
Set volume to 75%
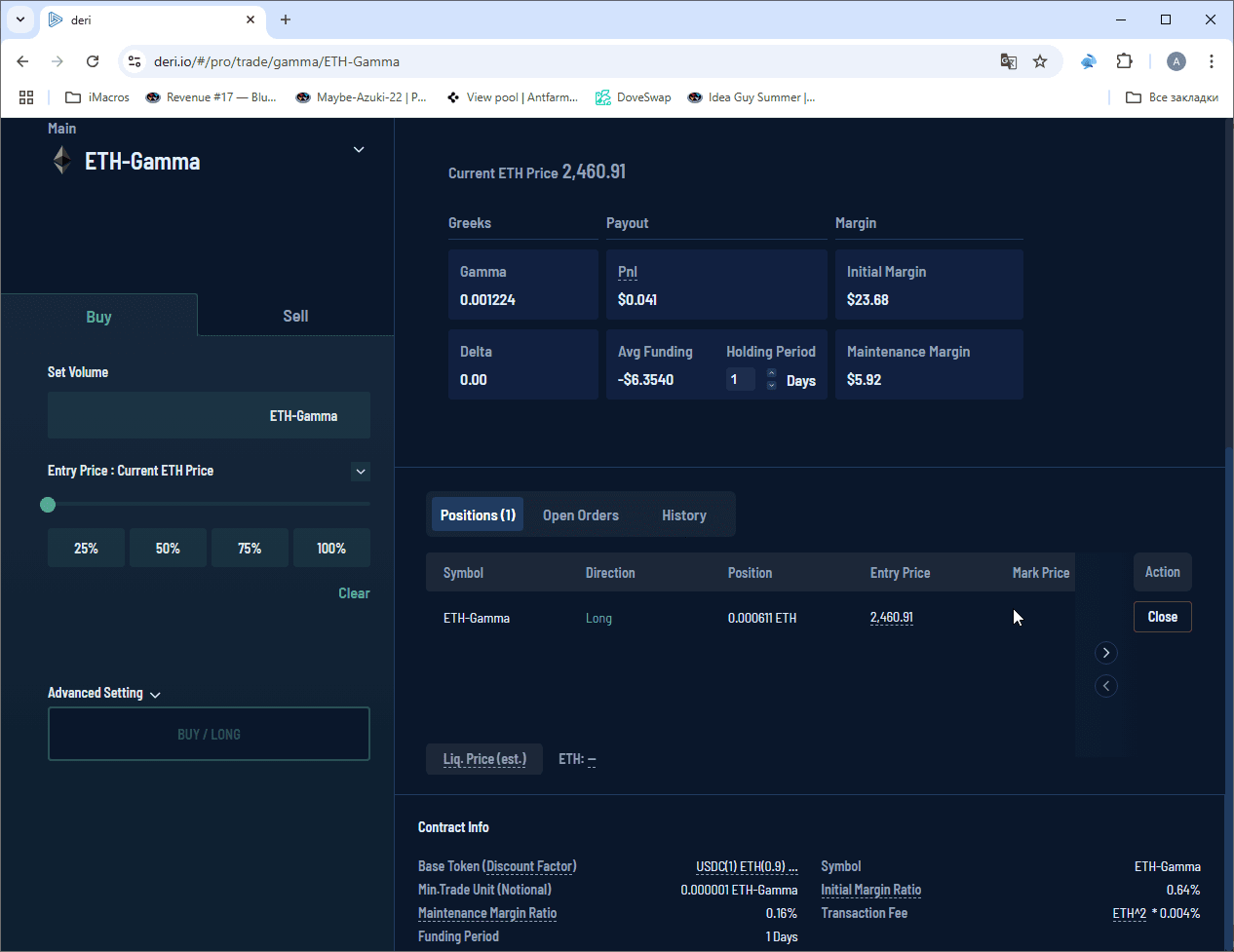pos(250,548)
